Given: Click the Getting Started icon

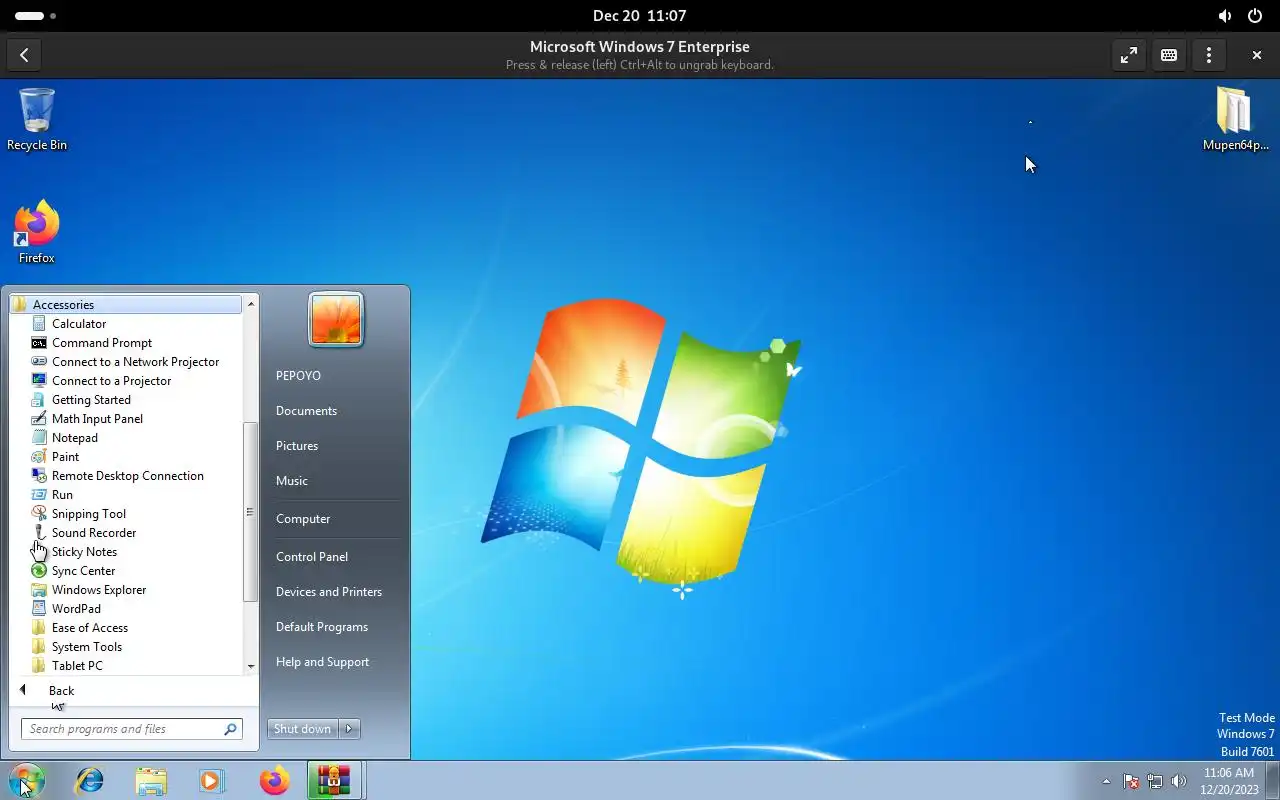Looking at the screenshot, I should tap(39, 400).
